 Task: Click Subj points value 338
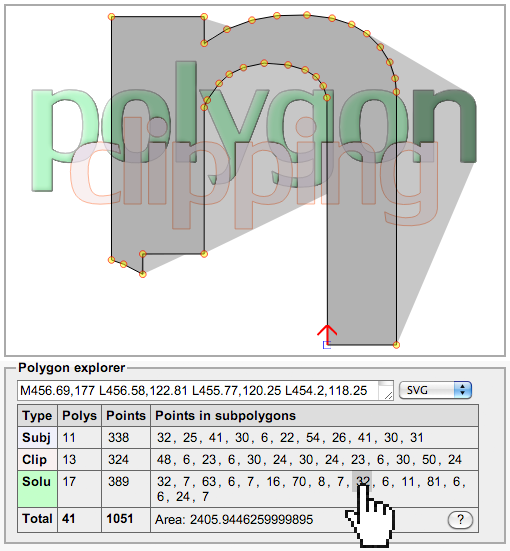click(x=118, y=437)
